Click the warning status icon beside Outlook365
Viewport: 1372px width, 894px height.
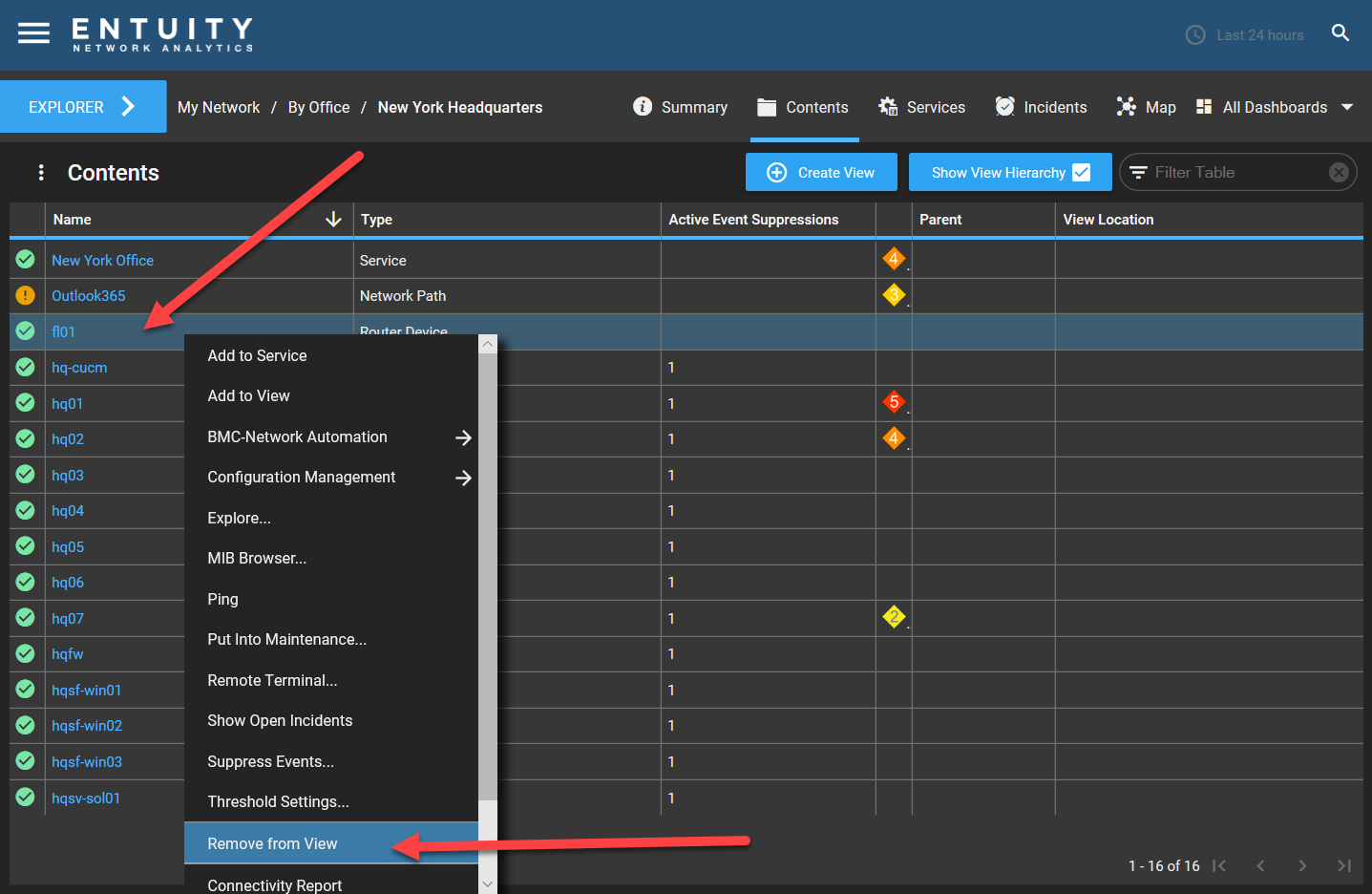click(x=26, y=295)
